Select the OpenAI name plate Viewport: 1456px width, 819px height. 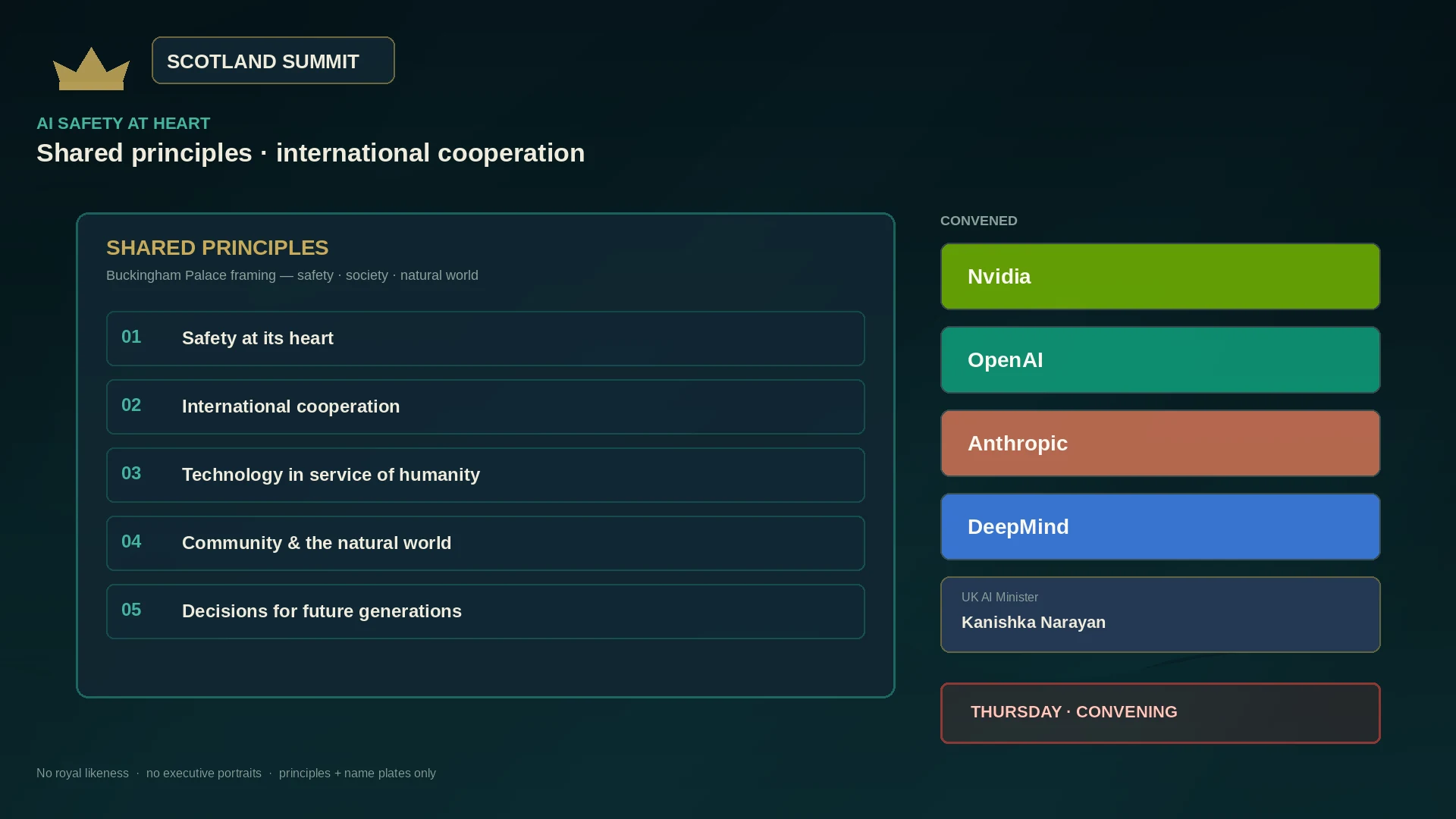pos(1160,359)
